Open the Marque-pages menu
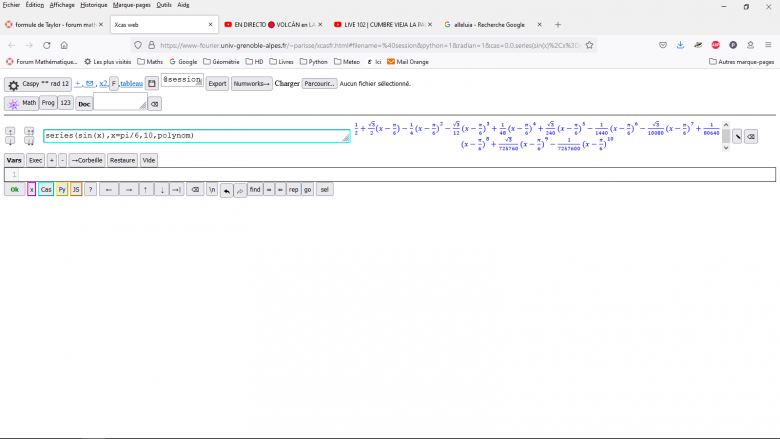The width and height of the screenshot is (780, 439). 131,5
